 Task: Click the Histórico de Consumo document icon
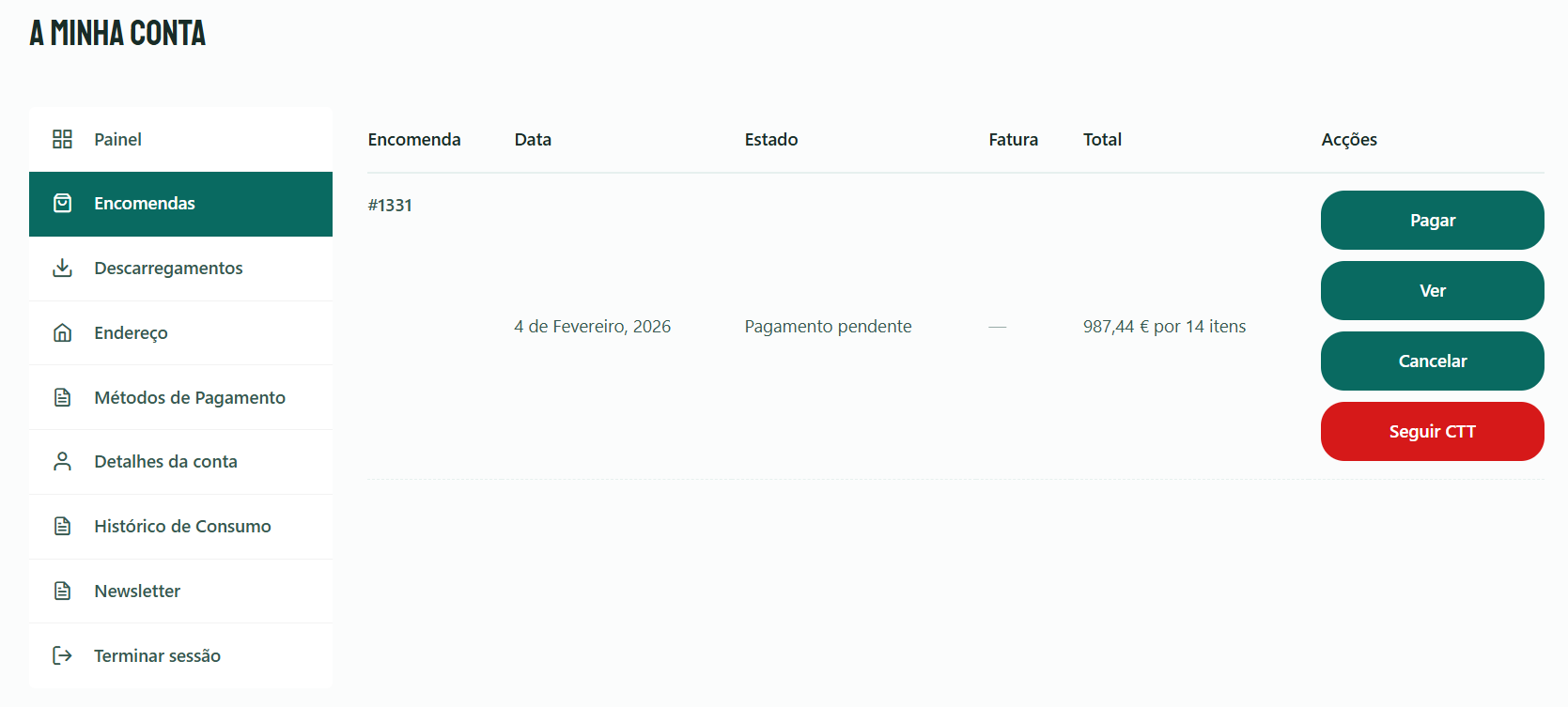point(62,526)
